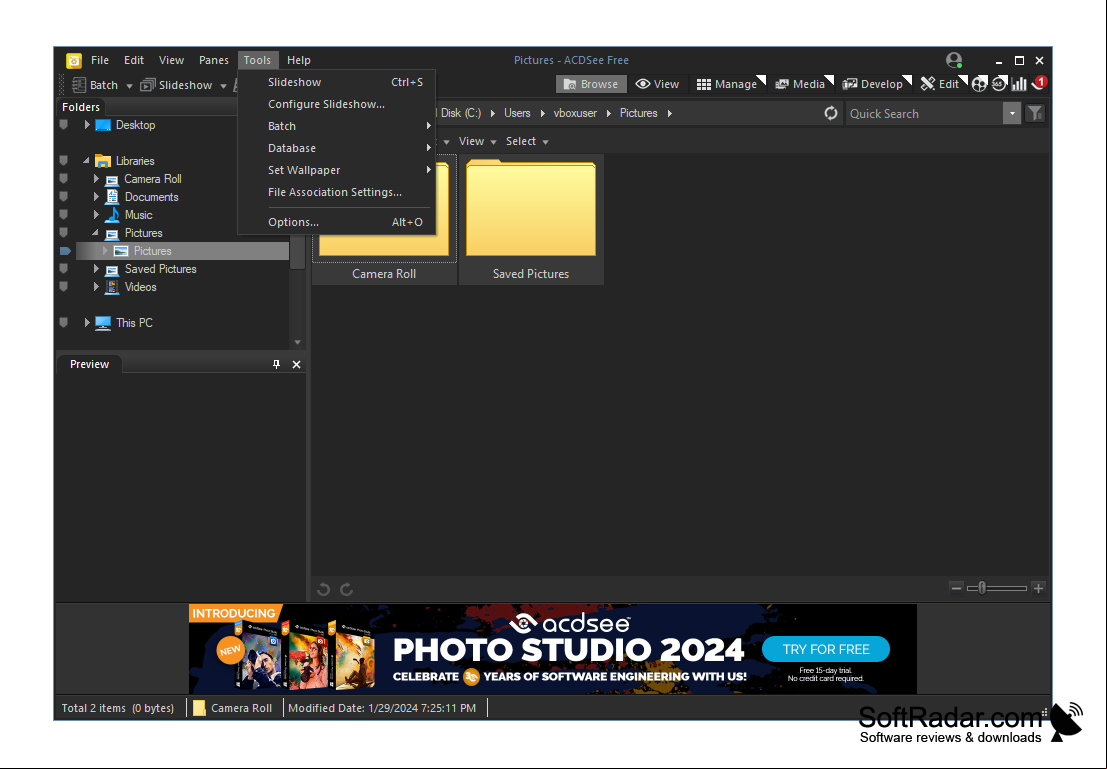1107x769 pixels.
Task: Toggle Easy-Select marker beside Videos
Action: 64,287
